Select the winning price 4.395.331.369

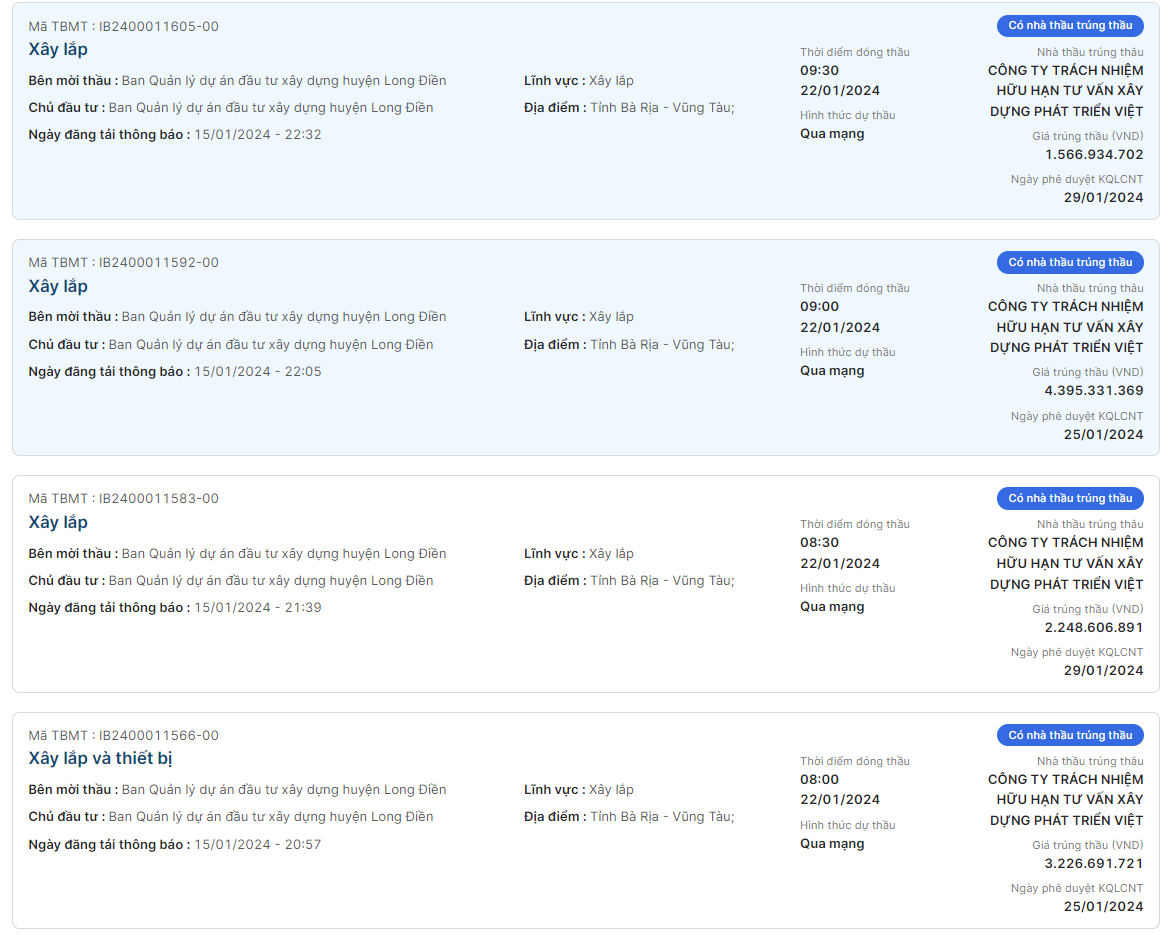pos(1093,391)
